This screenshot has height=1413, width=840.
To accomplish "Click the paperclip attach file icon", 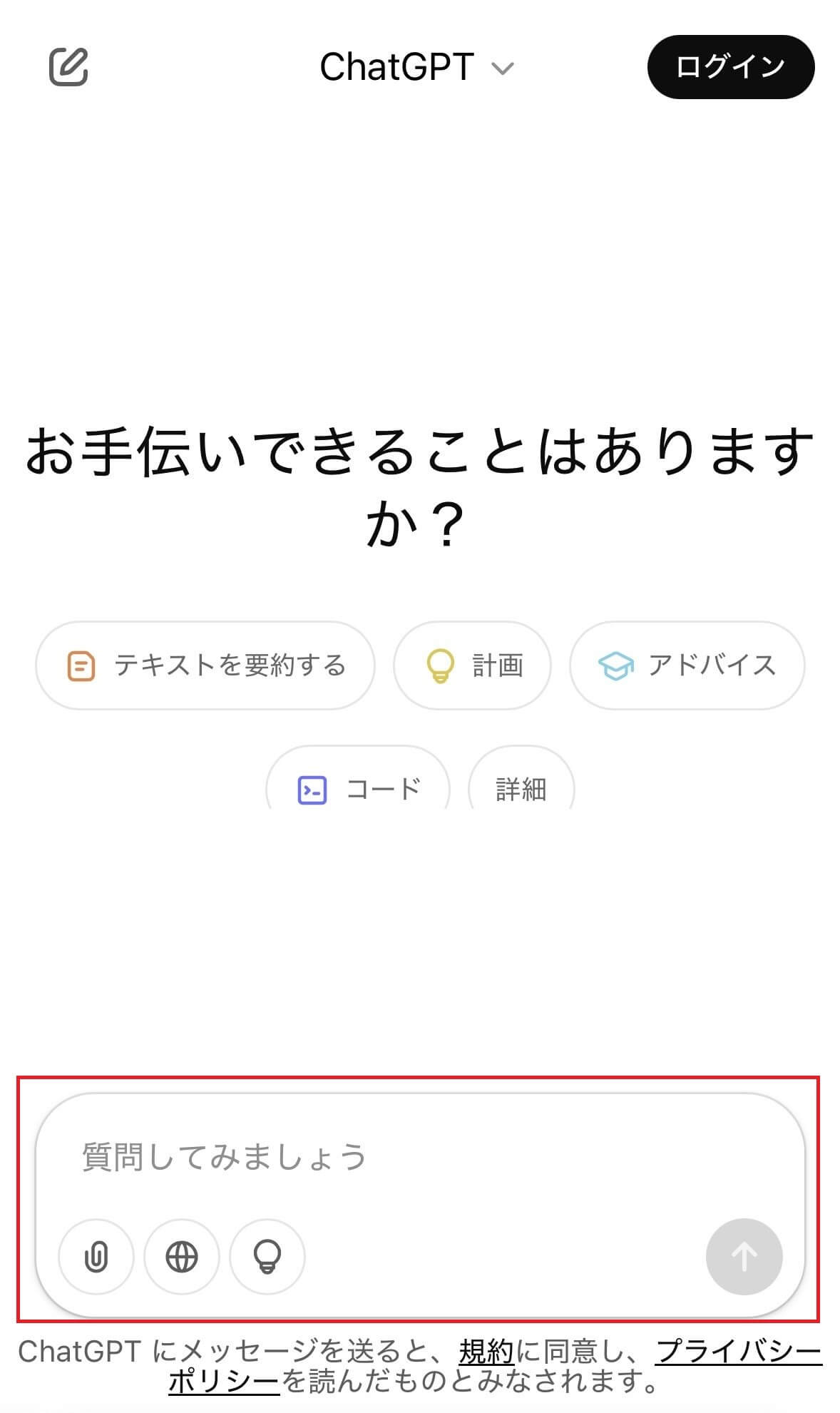I will point(96,1257).
